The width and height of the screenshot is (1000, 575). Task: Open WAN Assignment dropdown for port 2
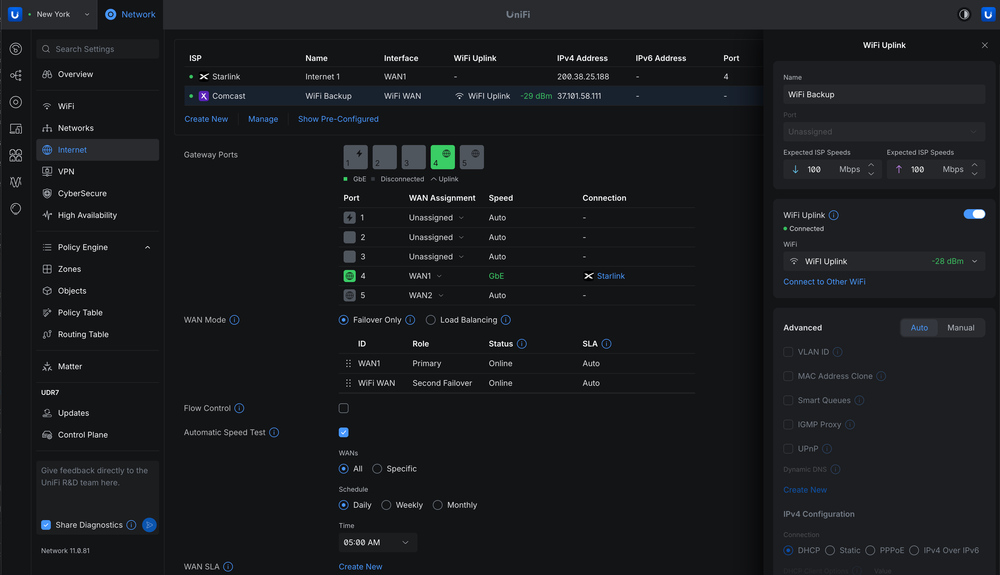[x=436, y=237]
